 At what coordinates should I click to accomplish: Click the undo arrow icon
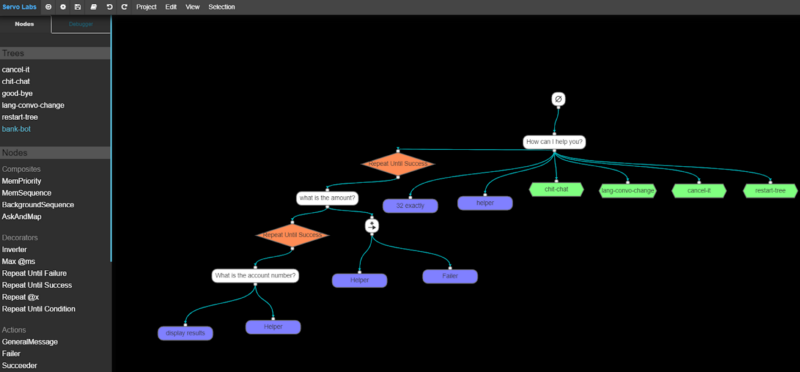point(109,7)
